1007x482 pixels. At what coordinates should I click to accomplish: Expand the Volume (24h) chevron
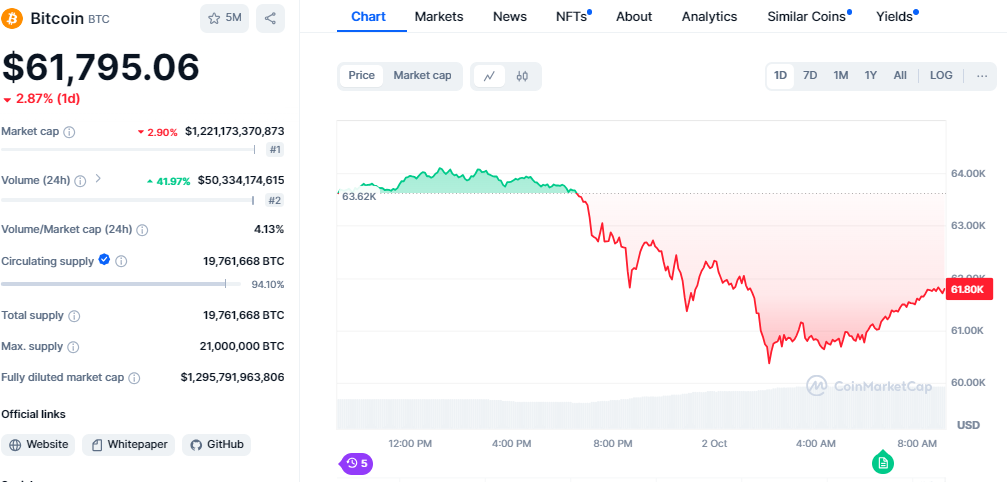pos(98,180)
